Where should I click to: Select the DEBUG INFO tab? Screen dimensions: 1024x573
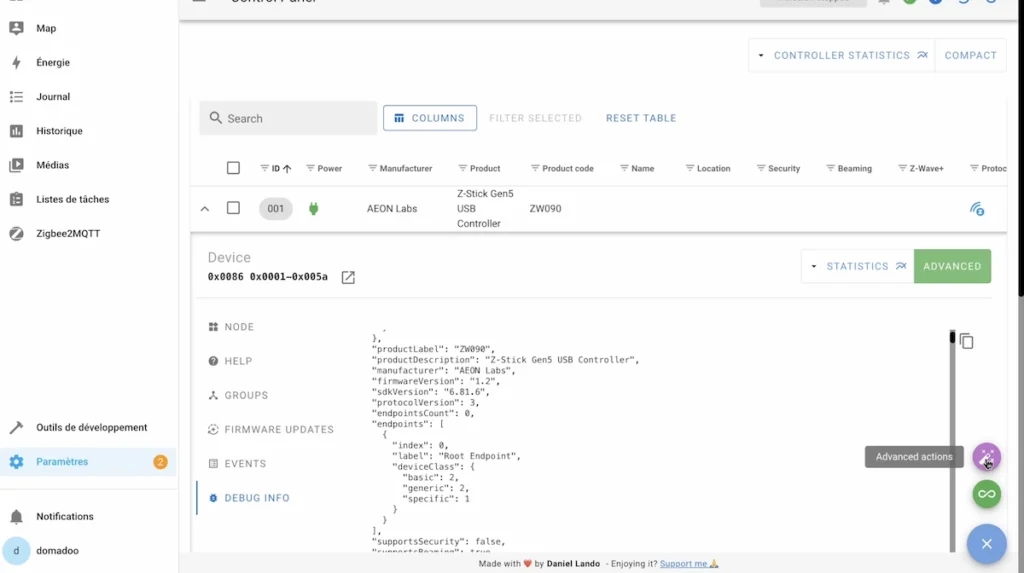[257, 498]
